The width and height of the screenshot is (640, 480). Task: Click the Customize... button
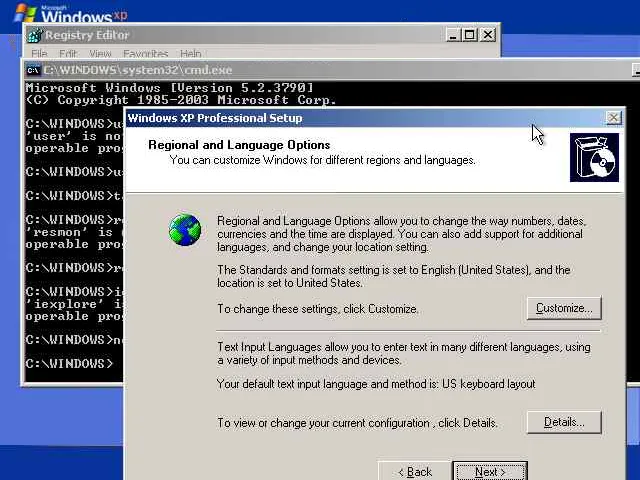tap(564, 308)
